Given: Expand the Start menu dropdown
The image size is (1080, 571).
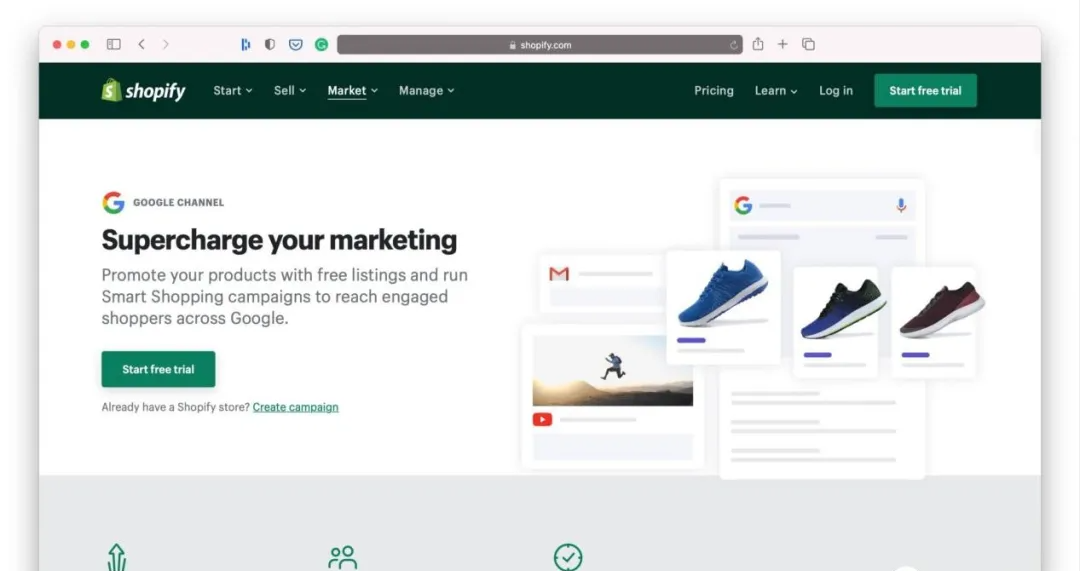Looking at the screenshot, I should click(233, 90).
